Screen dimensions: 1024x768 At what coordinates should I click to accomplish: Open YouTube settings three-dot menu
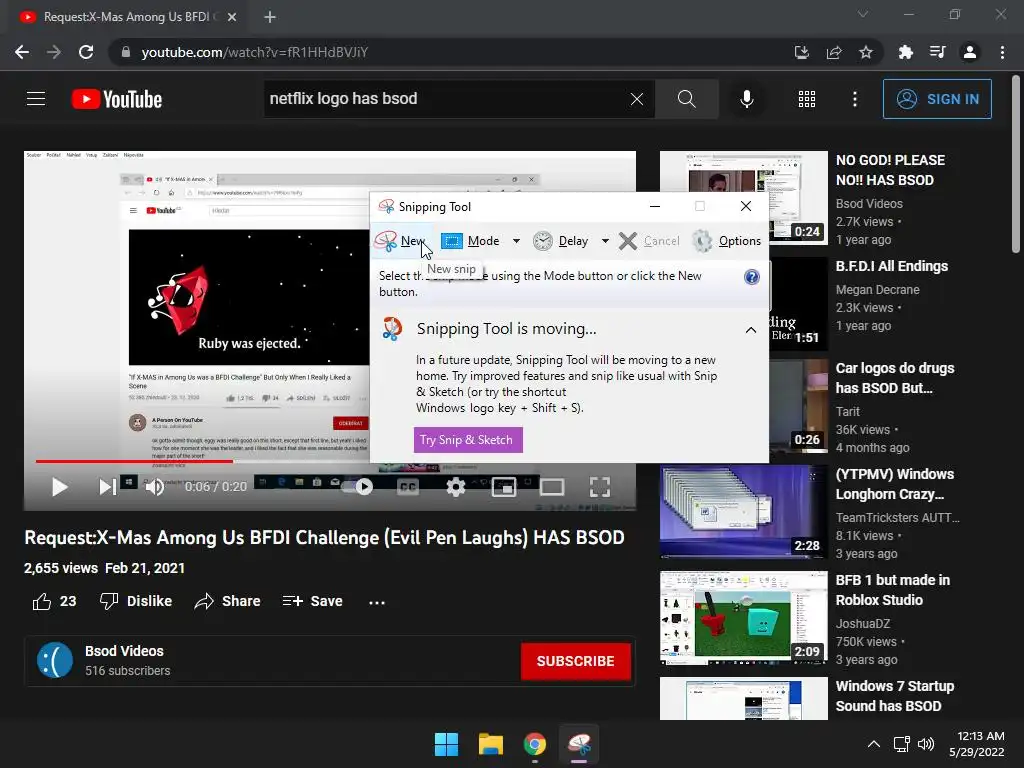tap(855, 99)
